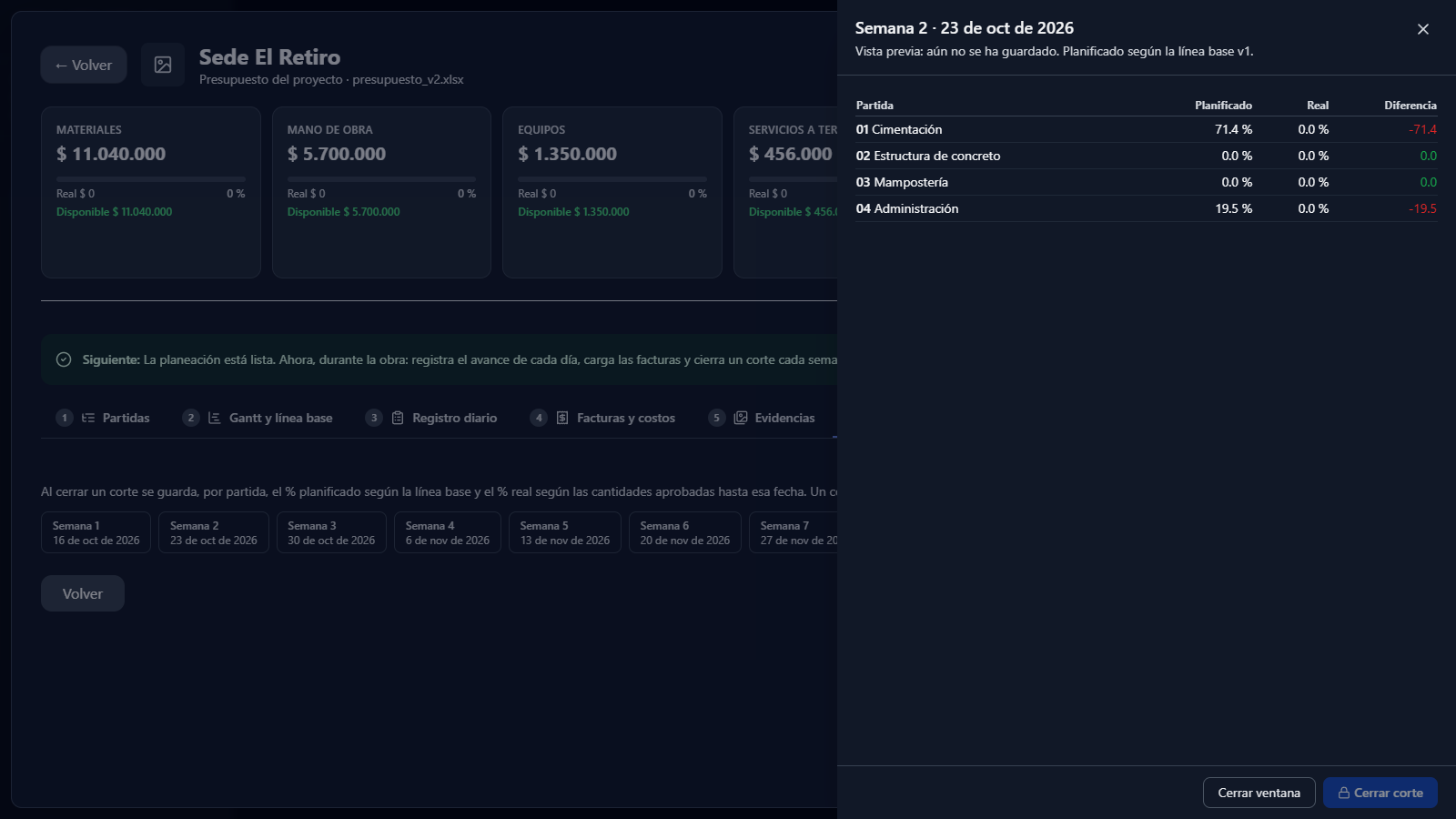Screen dimensions: 1456x819
Task: Click the Materiales amount $ 11.040.000
Action: tap(111, 154)
